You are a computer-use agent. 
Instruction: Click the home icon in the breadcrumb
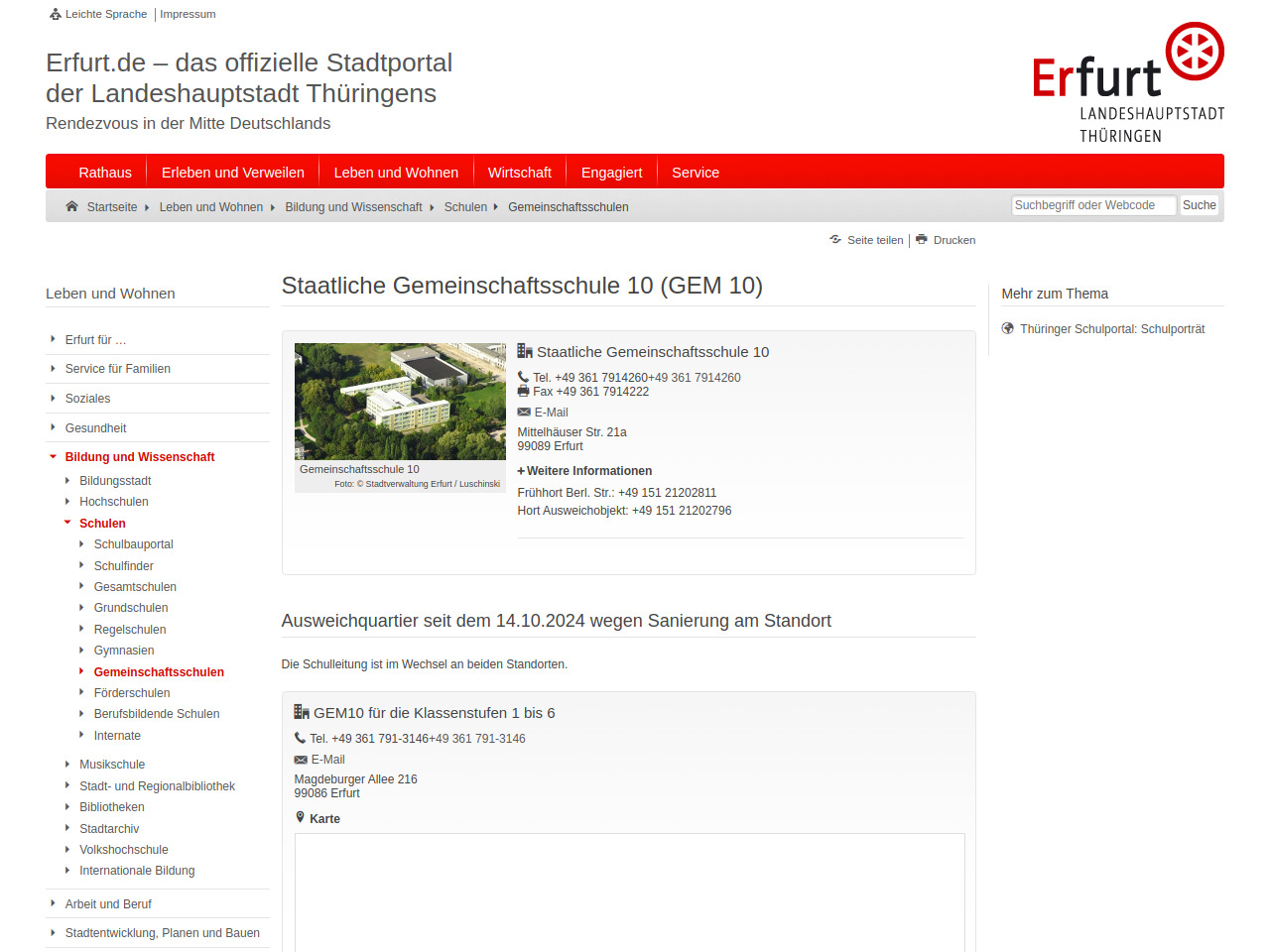71,206
